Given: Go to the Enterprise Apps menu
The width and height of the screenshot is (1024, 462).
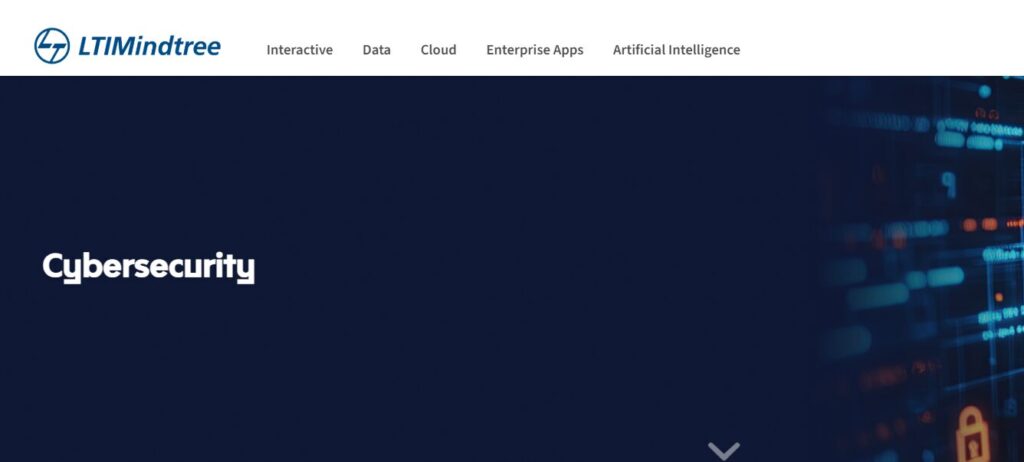Looking at the screenshot, I should [535, 50].
